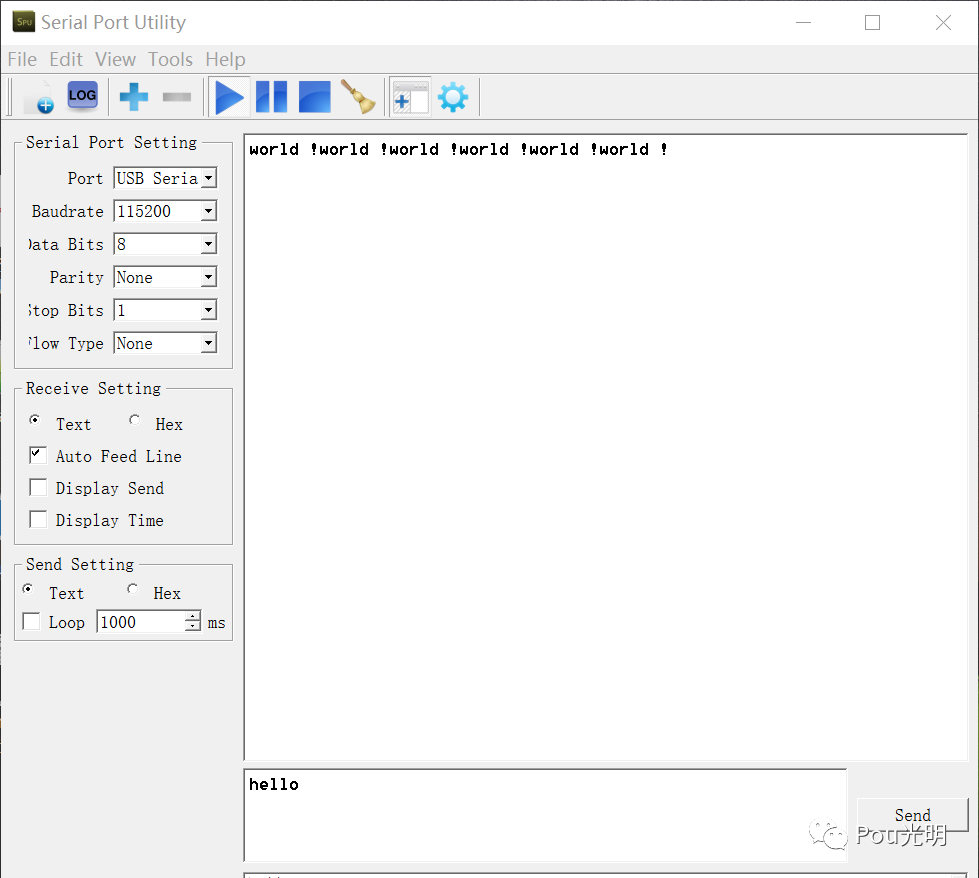The image size is (979, 878).
Task: Maximize the Serial Port Utility window
Action: (x=872, y=22)
